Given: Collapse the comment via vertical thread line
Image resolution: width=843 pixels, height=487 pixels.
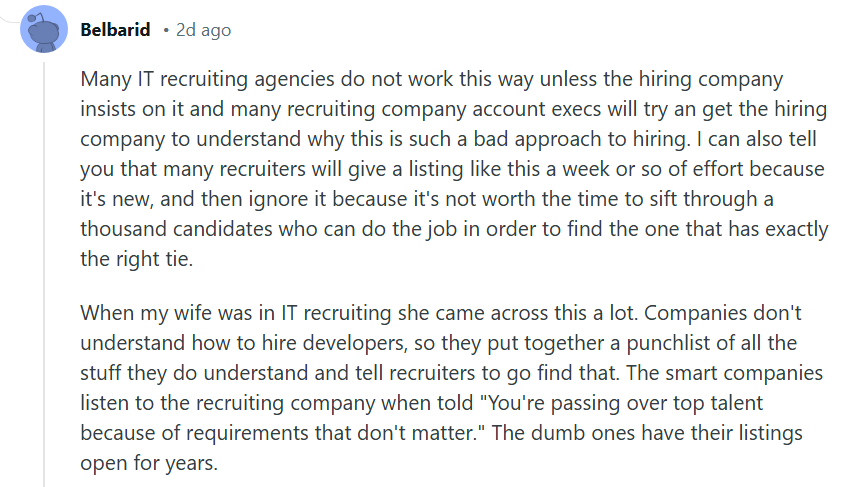Looking at the screenshot, I should click(x=44, y=274).
